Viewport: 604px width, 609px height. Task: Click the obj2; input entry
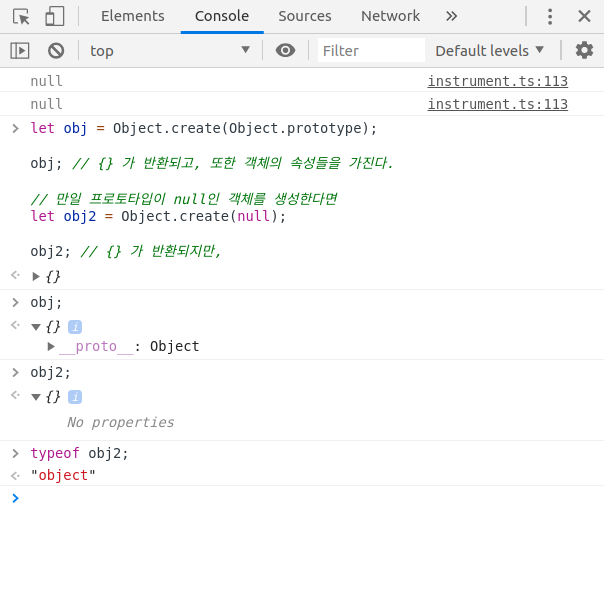(50, 372)
